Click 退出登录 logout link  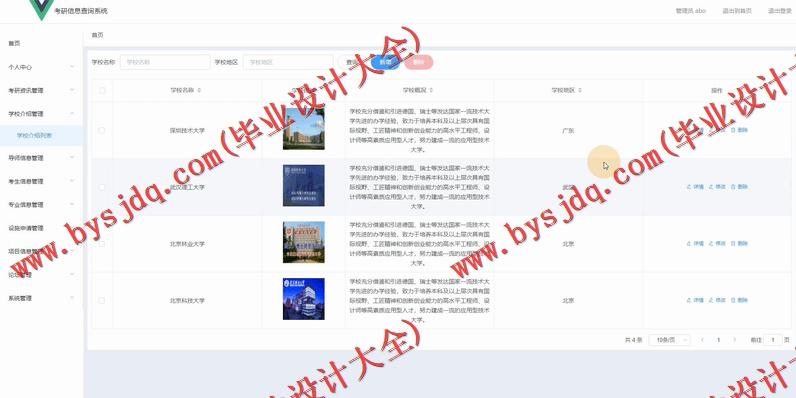pyautogui.click(x=780, y=11)
